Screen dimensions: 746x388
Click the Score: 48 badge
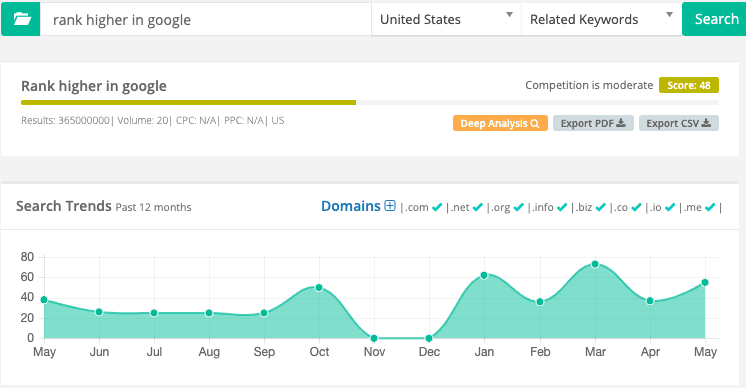[x=688, y=85]
